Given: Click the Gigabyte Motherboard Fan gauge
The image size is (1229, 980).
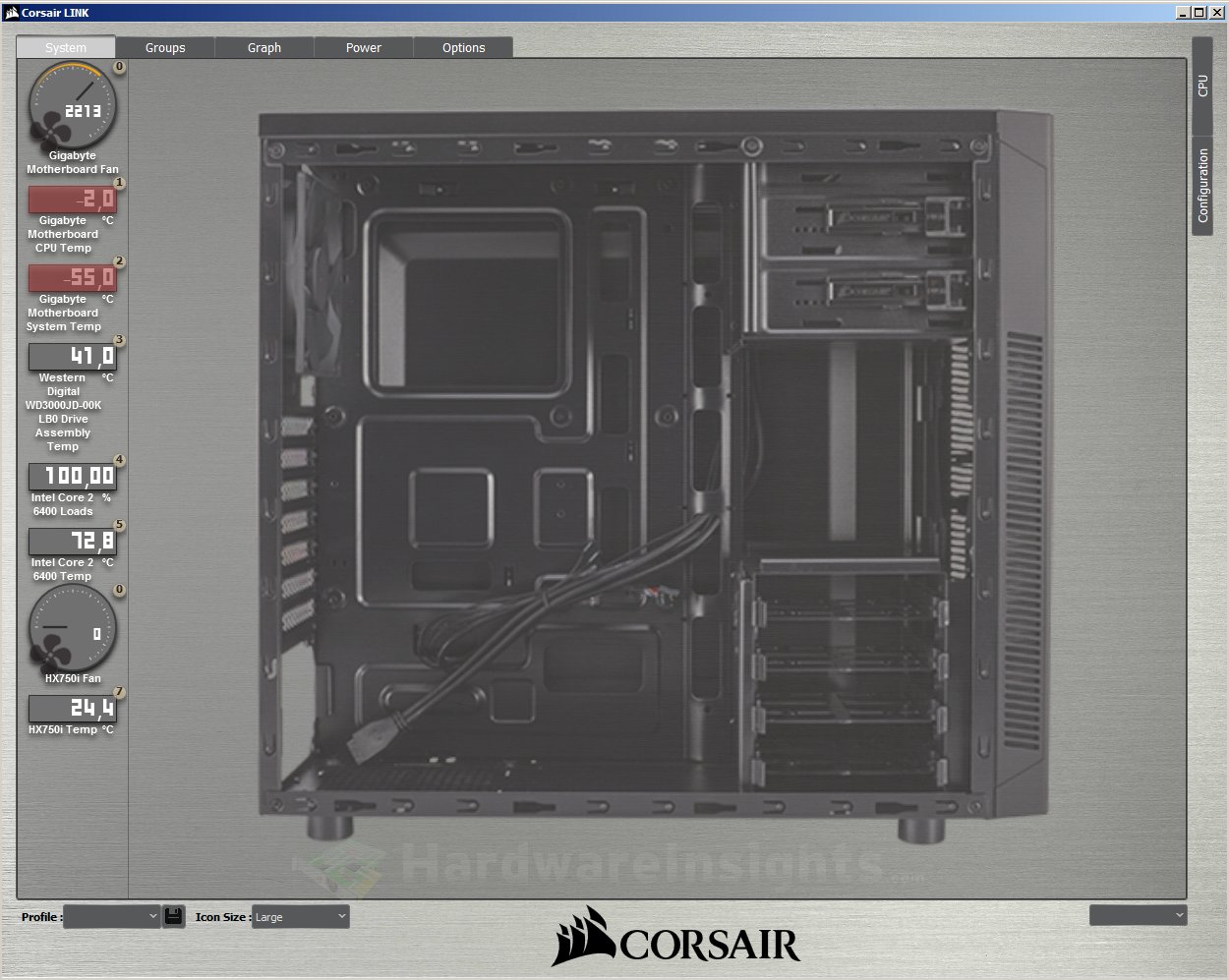Looking at the screenshot, I should tap(72, 106).
